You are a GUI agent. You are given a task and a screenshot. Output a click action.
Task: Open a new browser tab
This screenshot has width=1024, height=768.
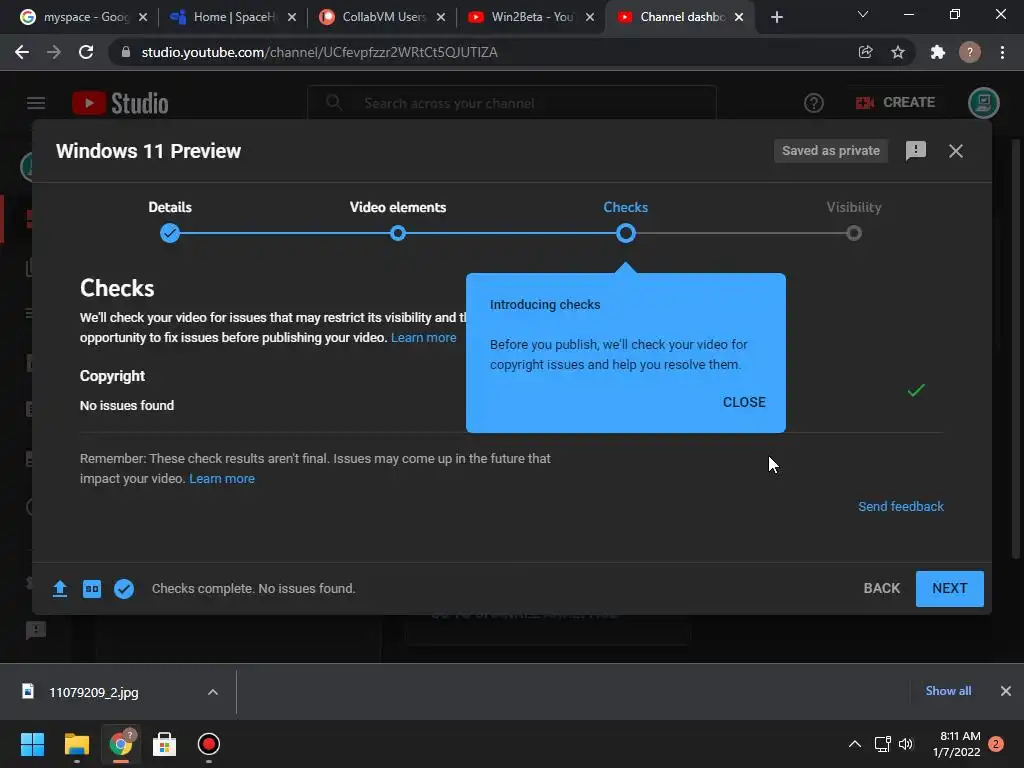pos(776,17)
